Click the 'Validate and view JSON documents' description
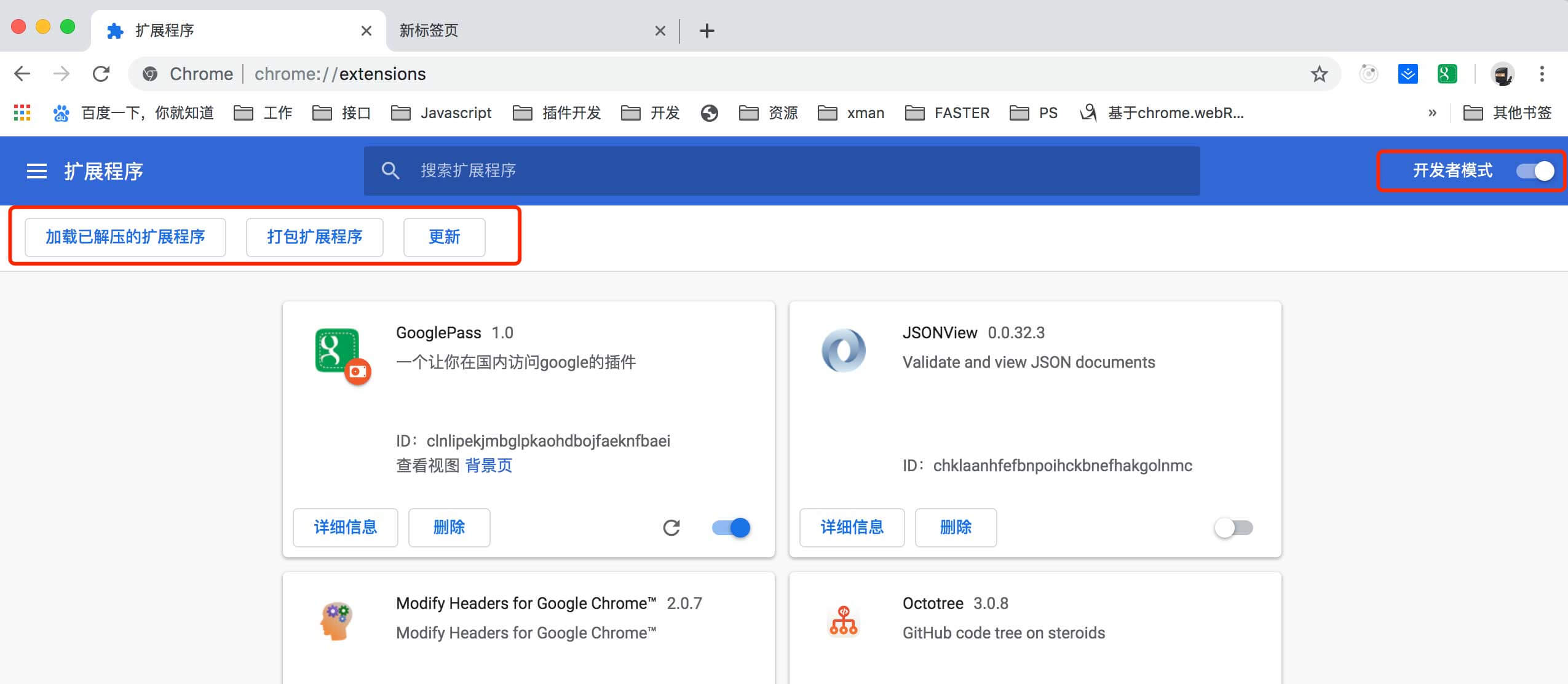Viewport: 1568px width, 684px height. 1029,362
